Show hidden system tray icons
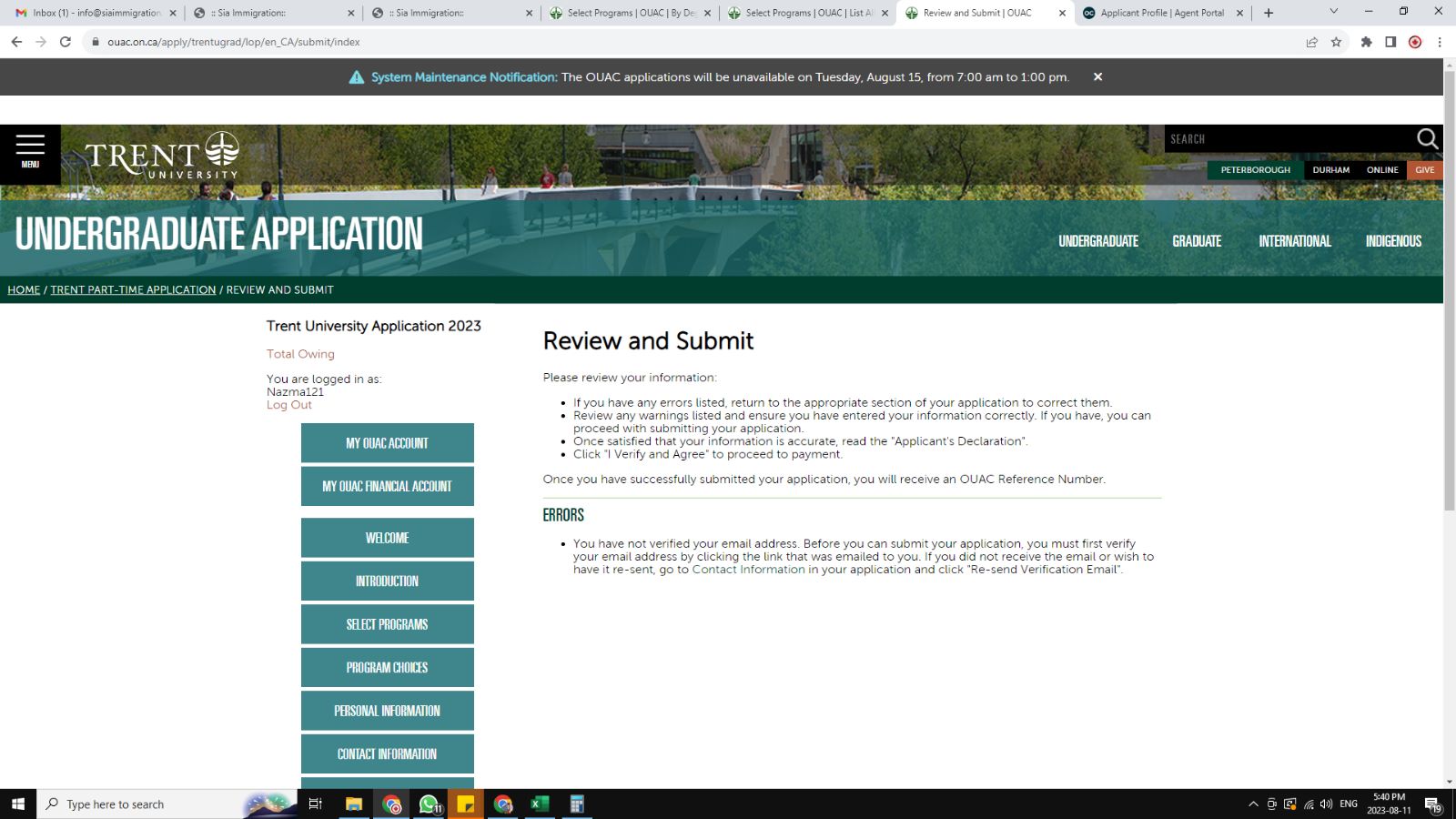Screen dimensions: 1456x819 point(1253,804)
